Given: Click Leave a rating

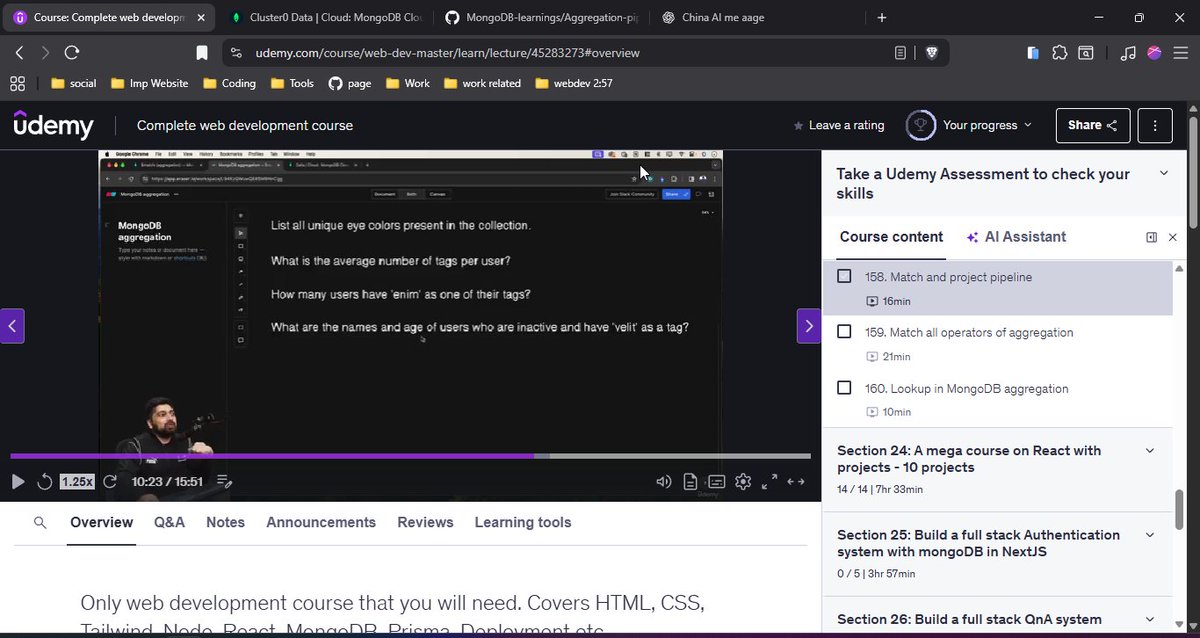Looking at the screenshot, I should click(x=838, y=125).
